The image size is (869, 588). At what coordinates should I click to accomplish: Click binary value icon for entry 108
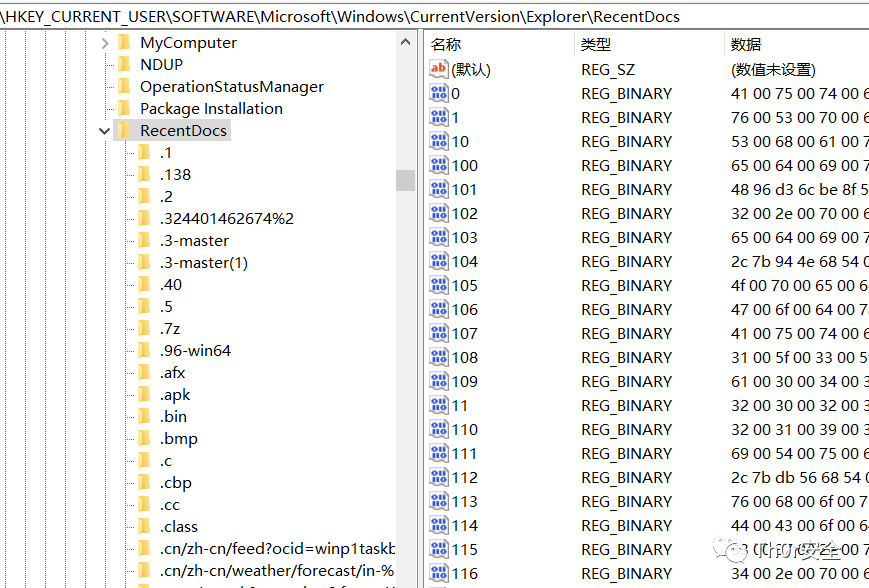438,357
